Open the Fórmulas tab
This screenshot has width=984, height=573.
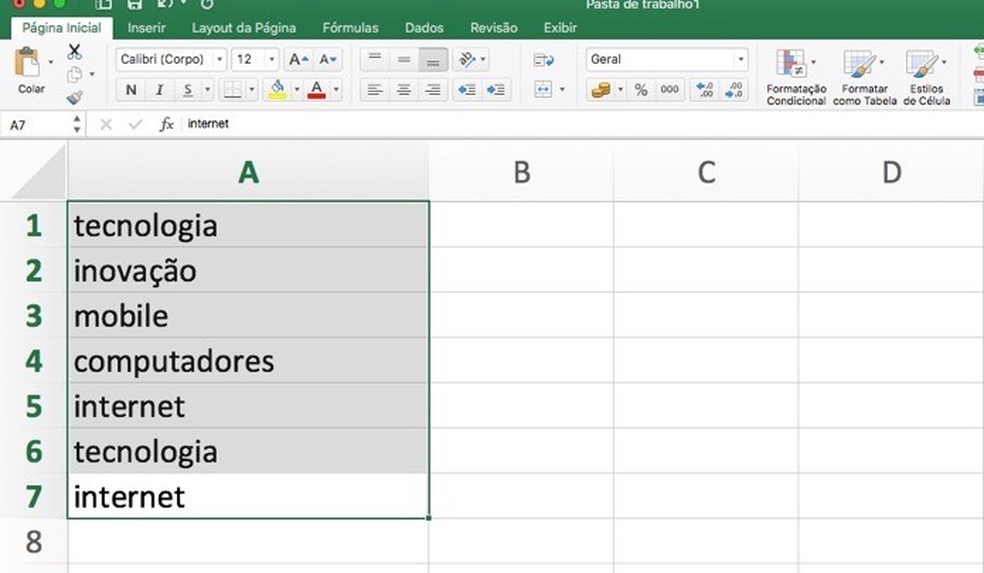(350, 28)
